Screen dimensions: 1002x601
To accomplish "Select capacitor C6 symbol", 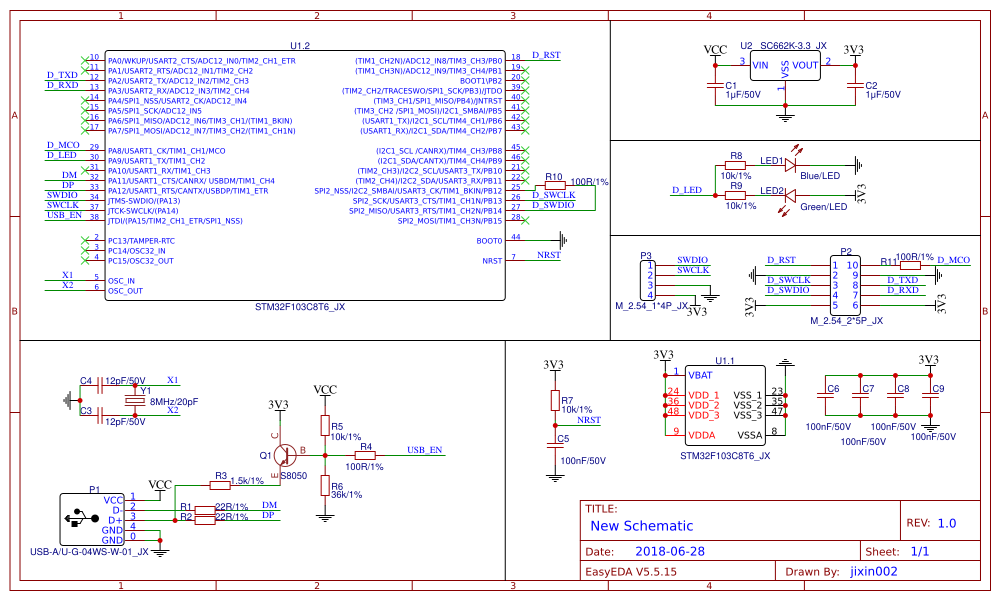I will coord(826,396).
